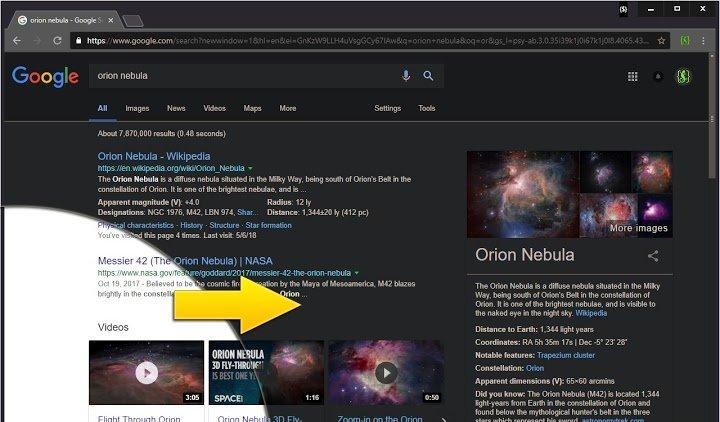Submit search with the magnifying glass icon

(x=428, y=76)
